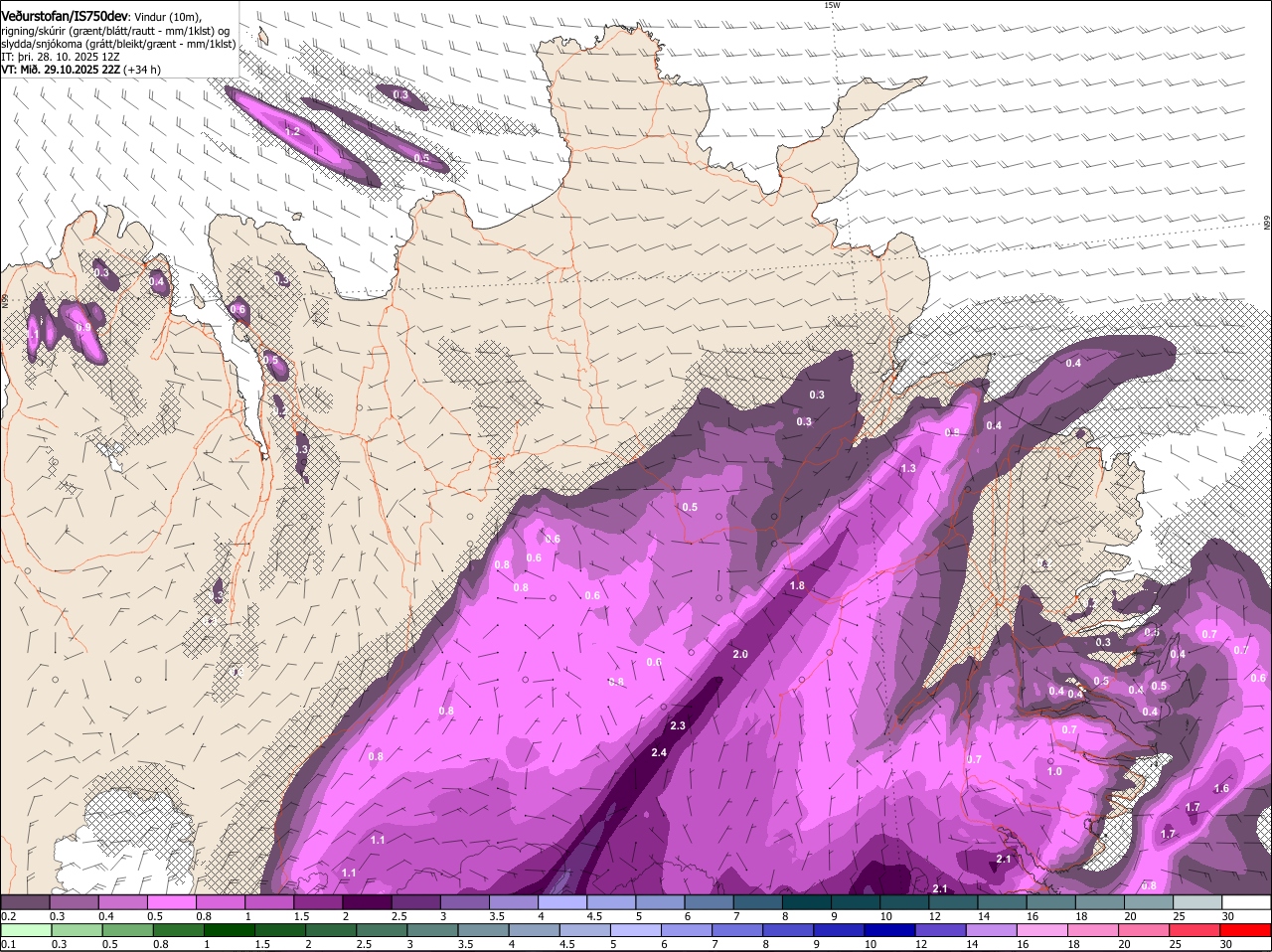The height and width of the screenshot is (952, 1272).
Task: Select the 'VT: Mið. 29.10.2025 22Z (+34 h)' line
Action: tap(81, 70)
